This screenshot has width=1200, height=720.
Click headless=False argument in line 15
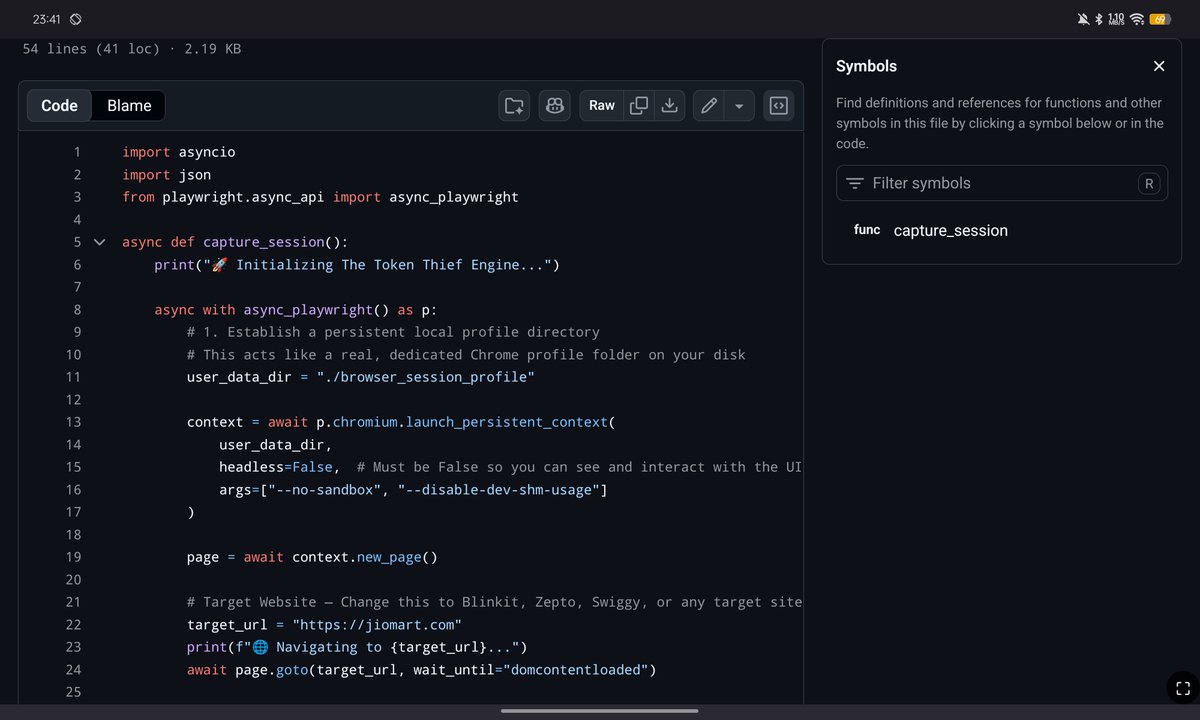tap(276, 467)
